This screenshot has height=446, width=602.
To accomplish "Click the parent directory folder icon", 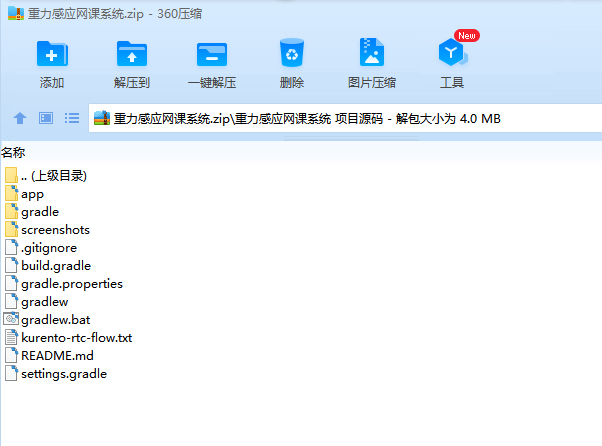I will (x=12, y=175).
